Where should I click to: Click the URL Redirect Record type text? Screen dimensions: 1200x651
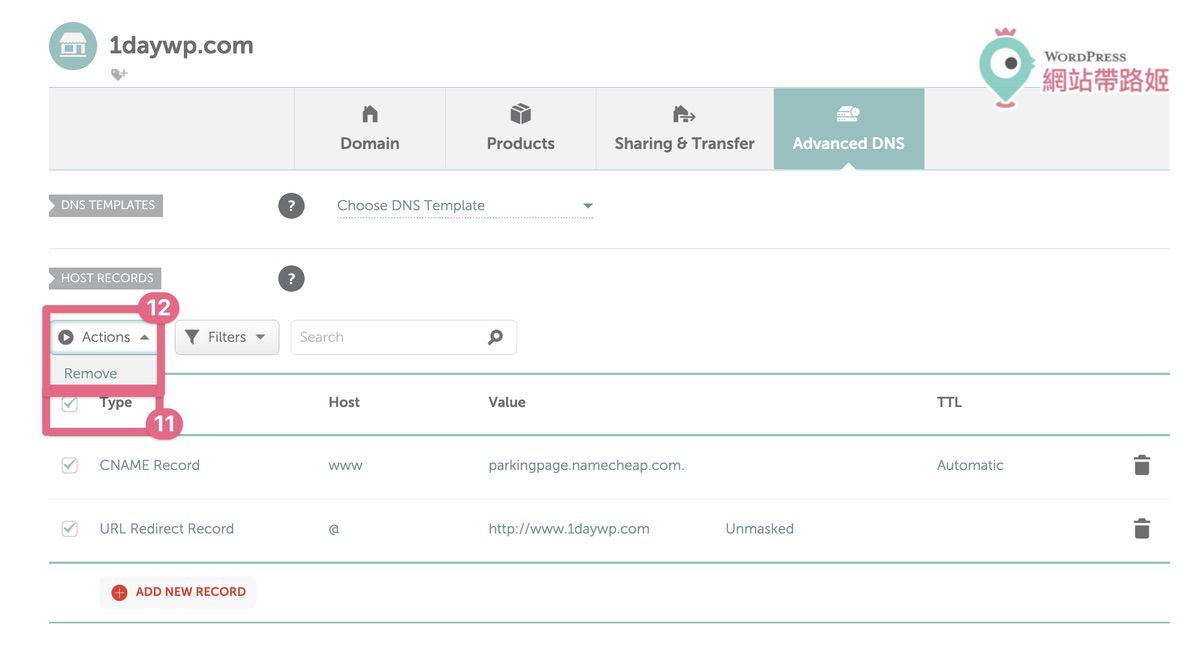click(x=167, y=529)
